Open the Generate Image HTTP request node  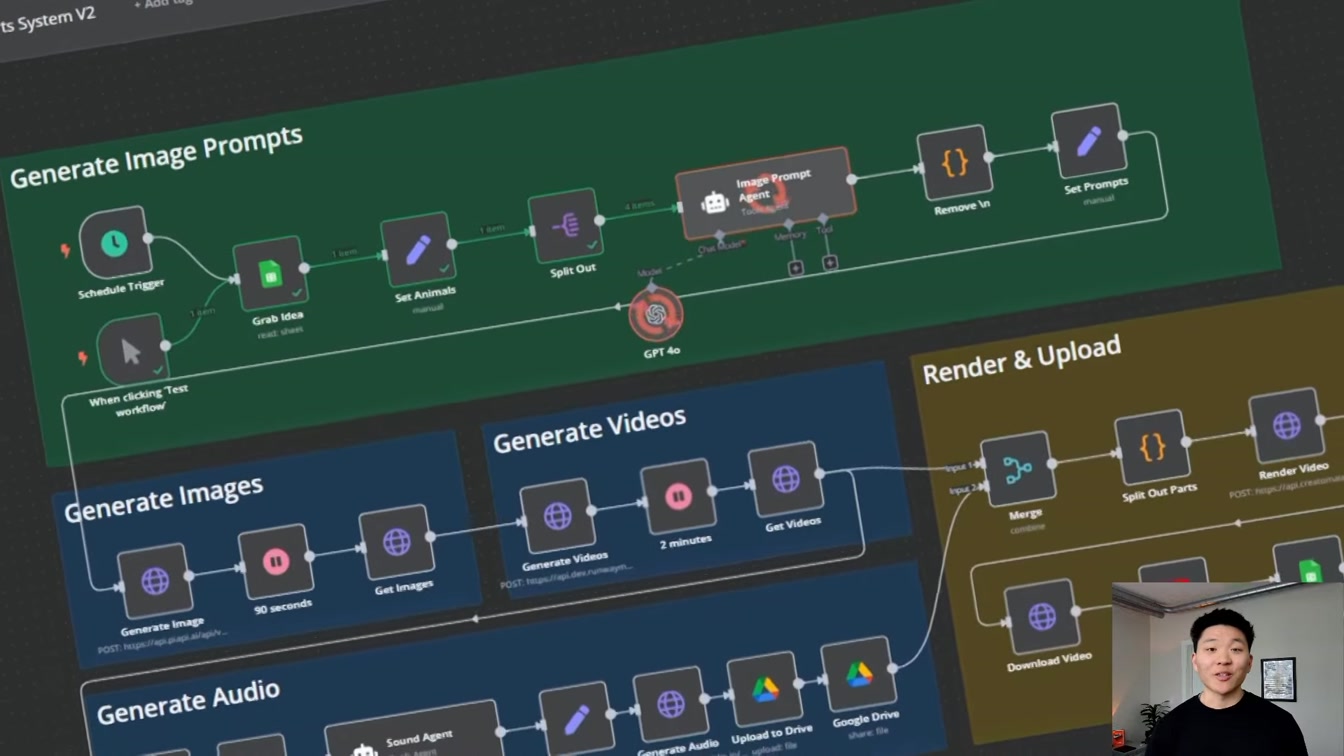point(155,581)
